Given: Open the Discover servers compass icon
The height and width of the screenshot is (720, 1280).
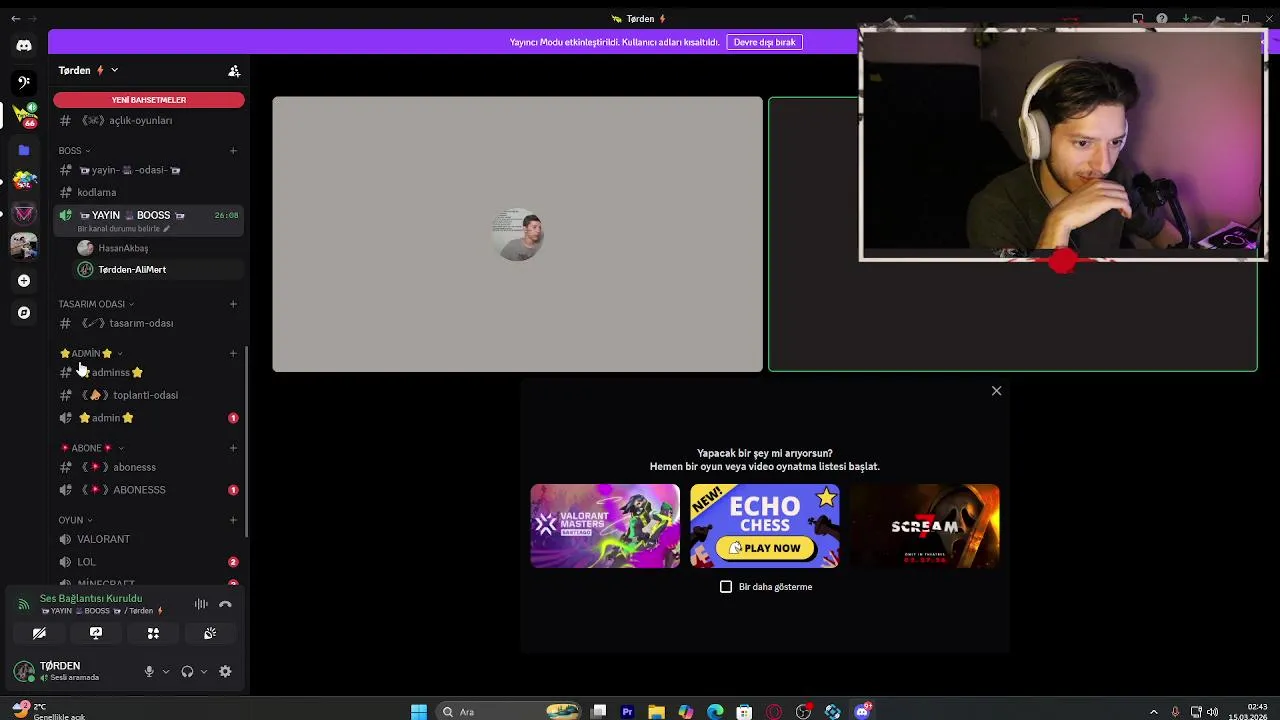Looking at the screenshot, I should tap(24, 313).
